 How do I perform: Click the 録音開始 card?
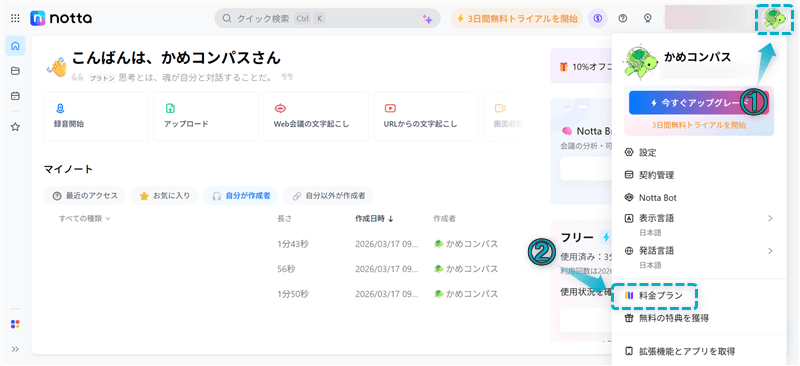pyautogui.click(x=96, y=116)
